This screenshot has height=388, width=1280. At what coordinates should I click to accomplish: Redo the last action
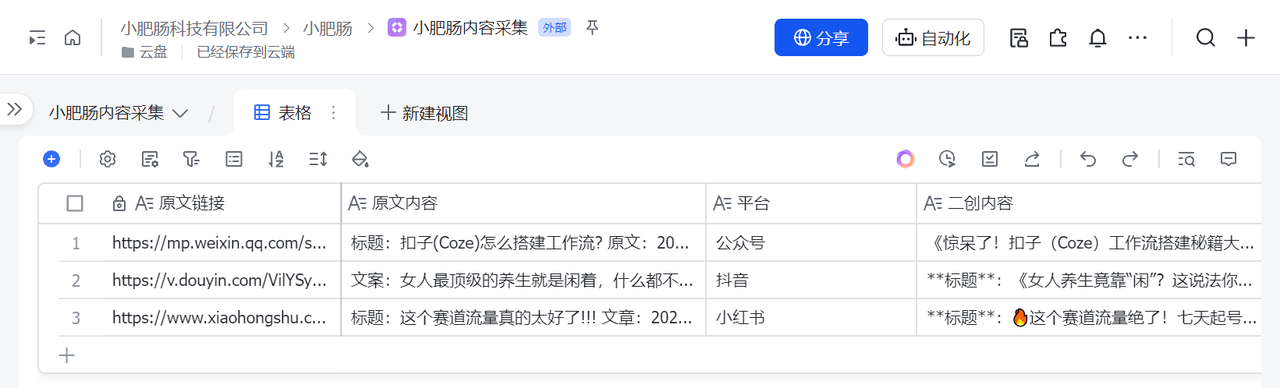click(x=1130, y=159)
